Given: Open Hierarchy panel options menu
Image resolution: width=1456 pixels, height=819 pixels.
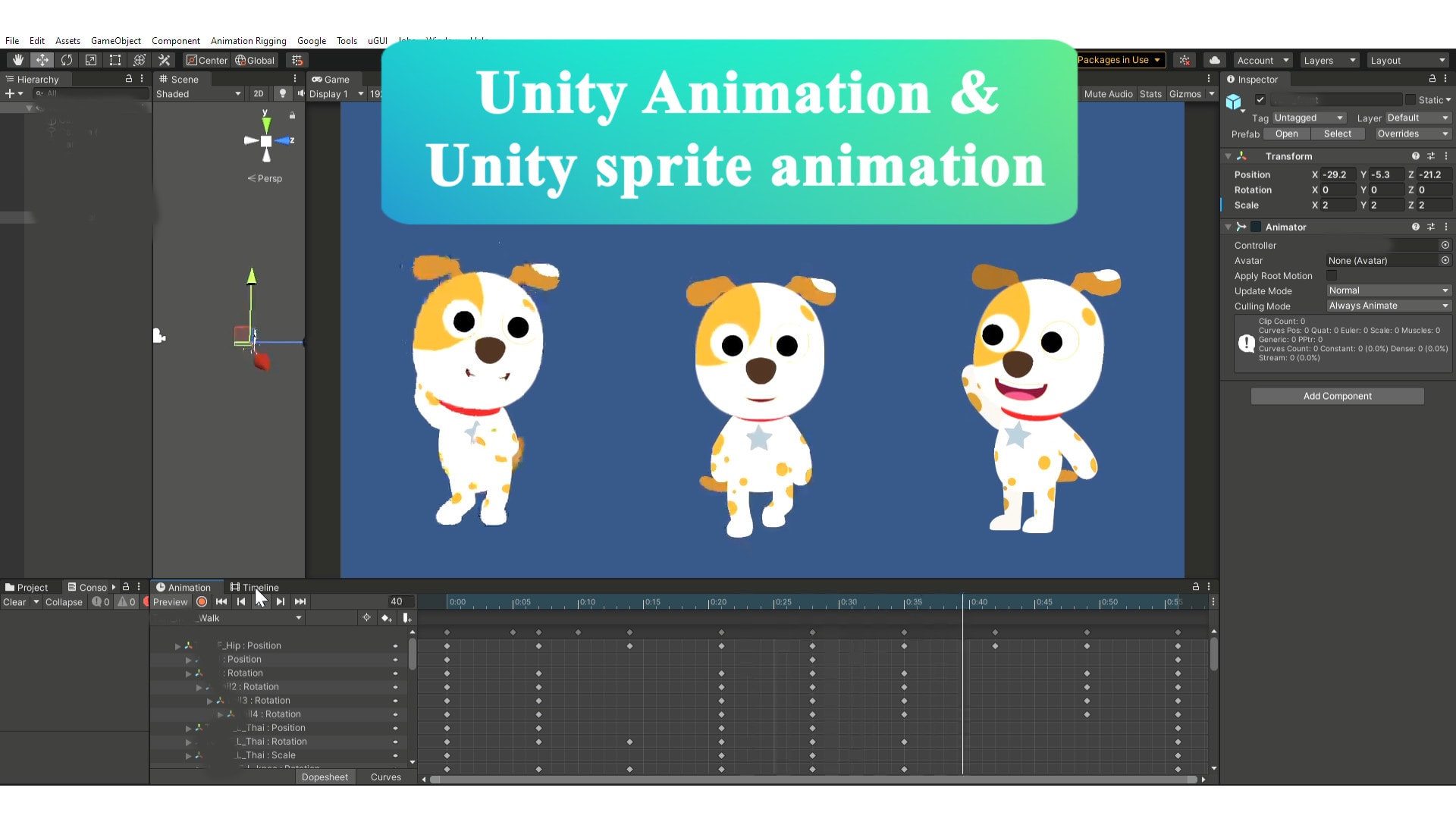Looking at the screenshot, I should click(x=142, y=78).
